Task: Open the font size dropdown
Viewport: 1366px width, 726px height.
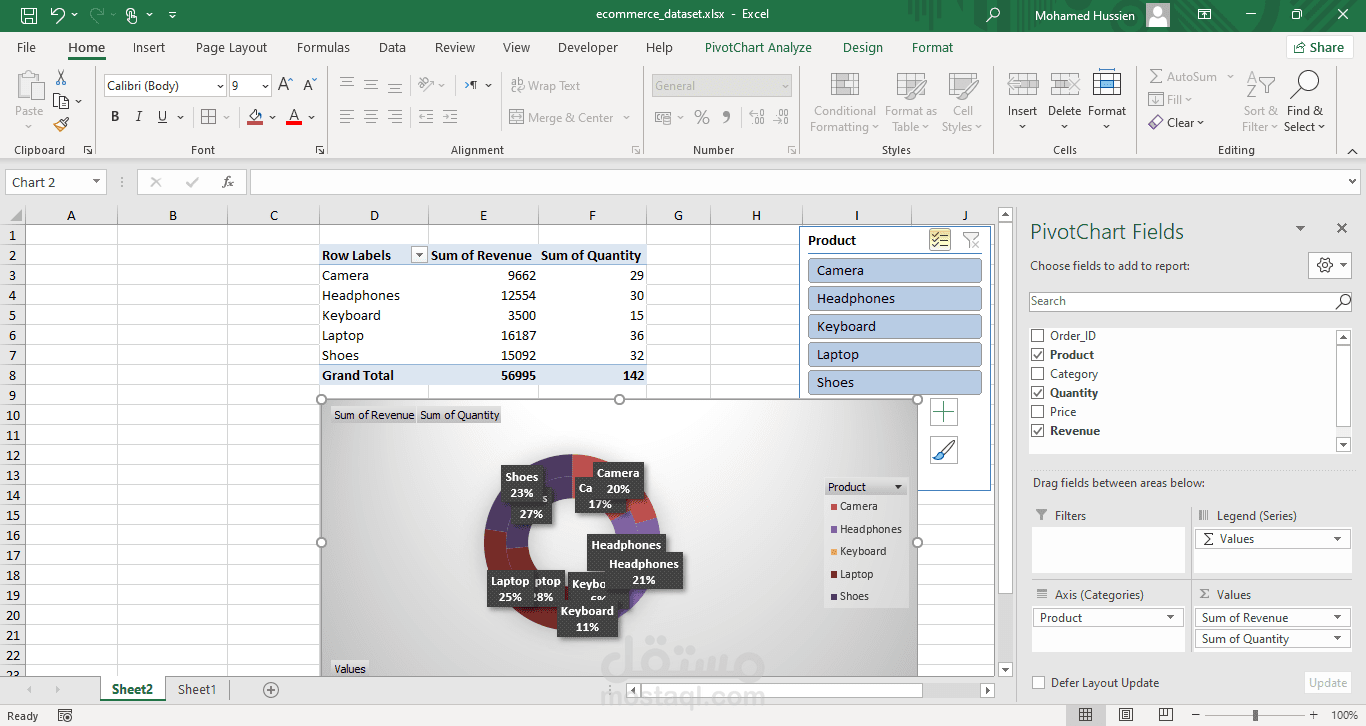Action: [265, 86]
